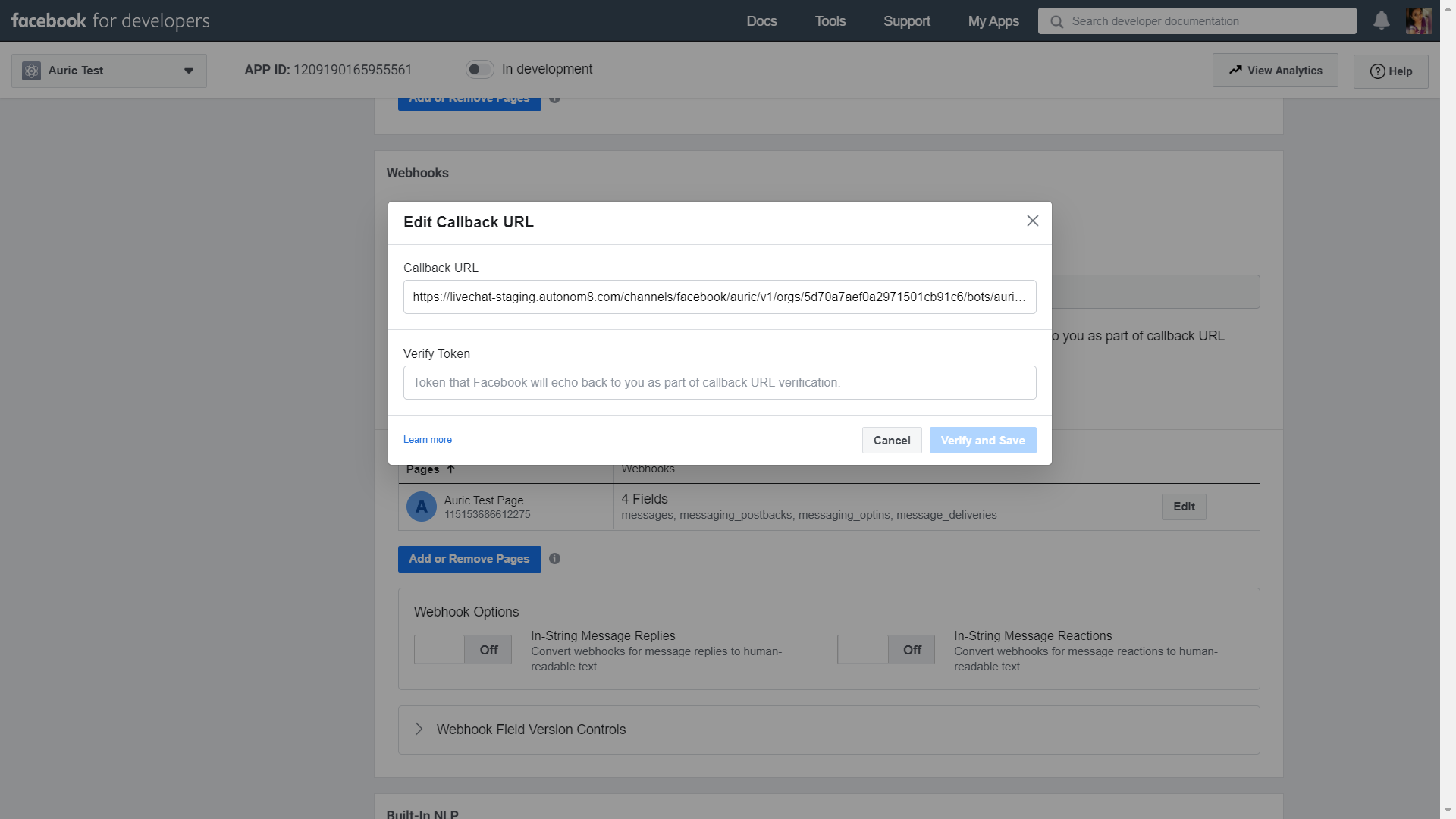The image size is (1456, 819).
Task: Sort pages by the Pages arrow
Action: (450, 469)
